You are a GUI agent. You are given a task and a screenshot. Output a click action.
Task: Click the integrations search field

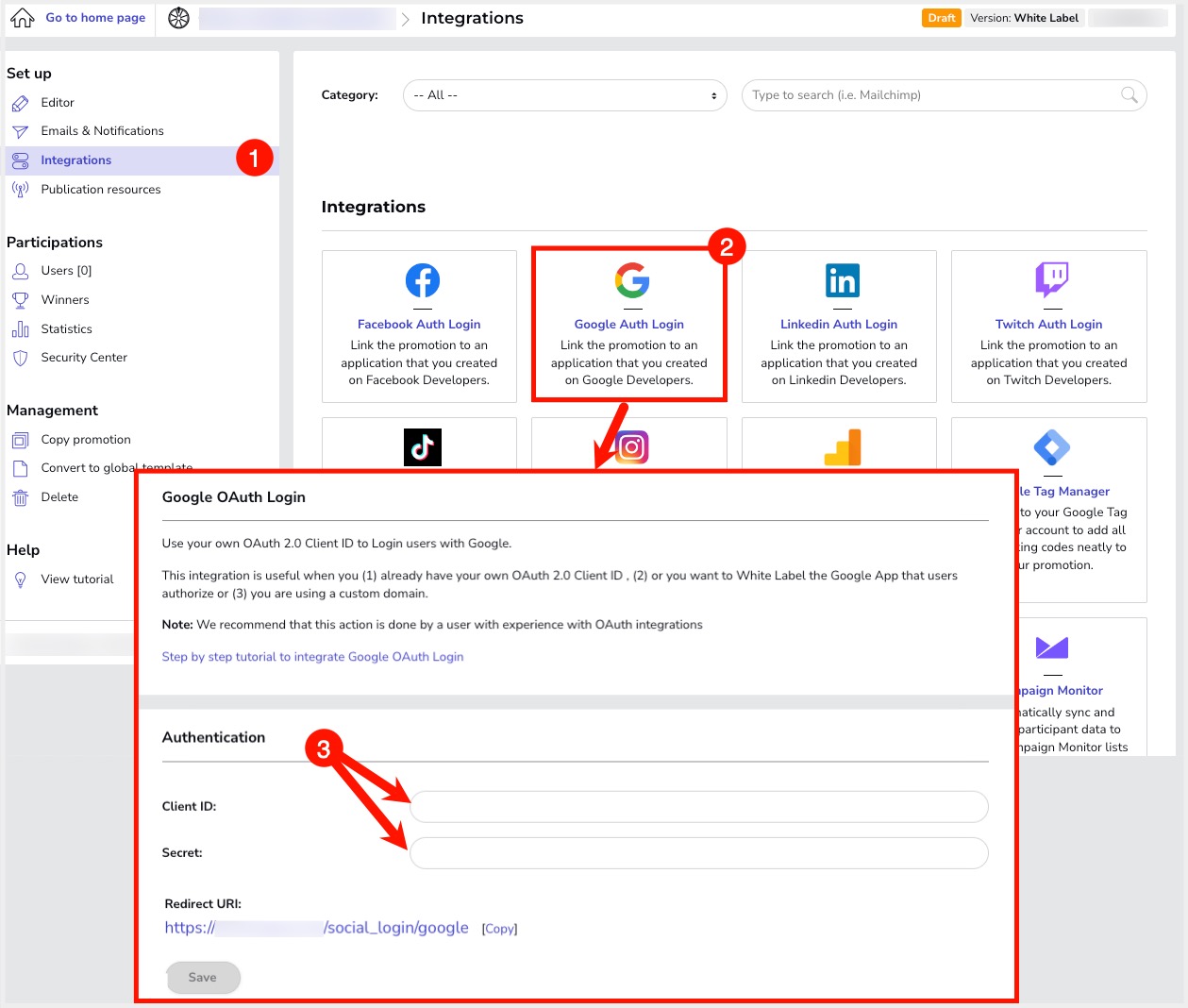[x=944, y=95]
